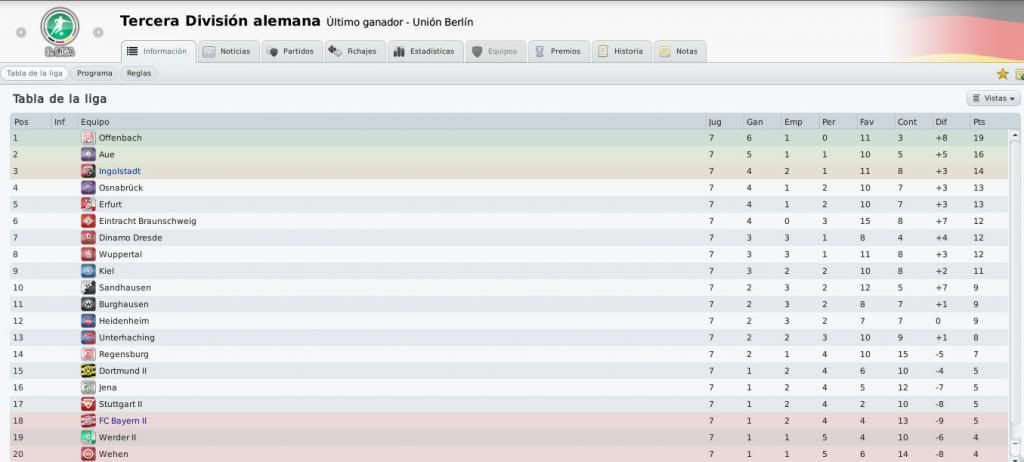Open the Reglas subview

click(x=139, y=73)
